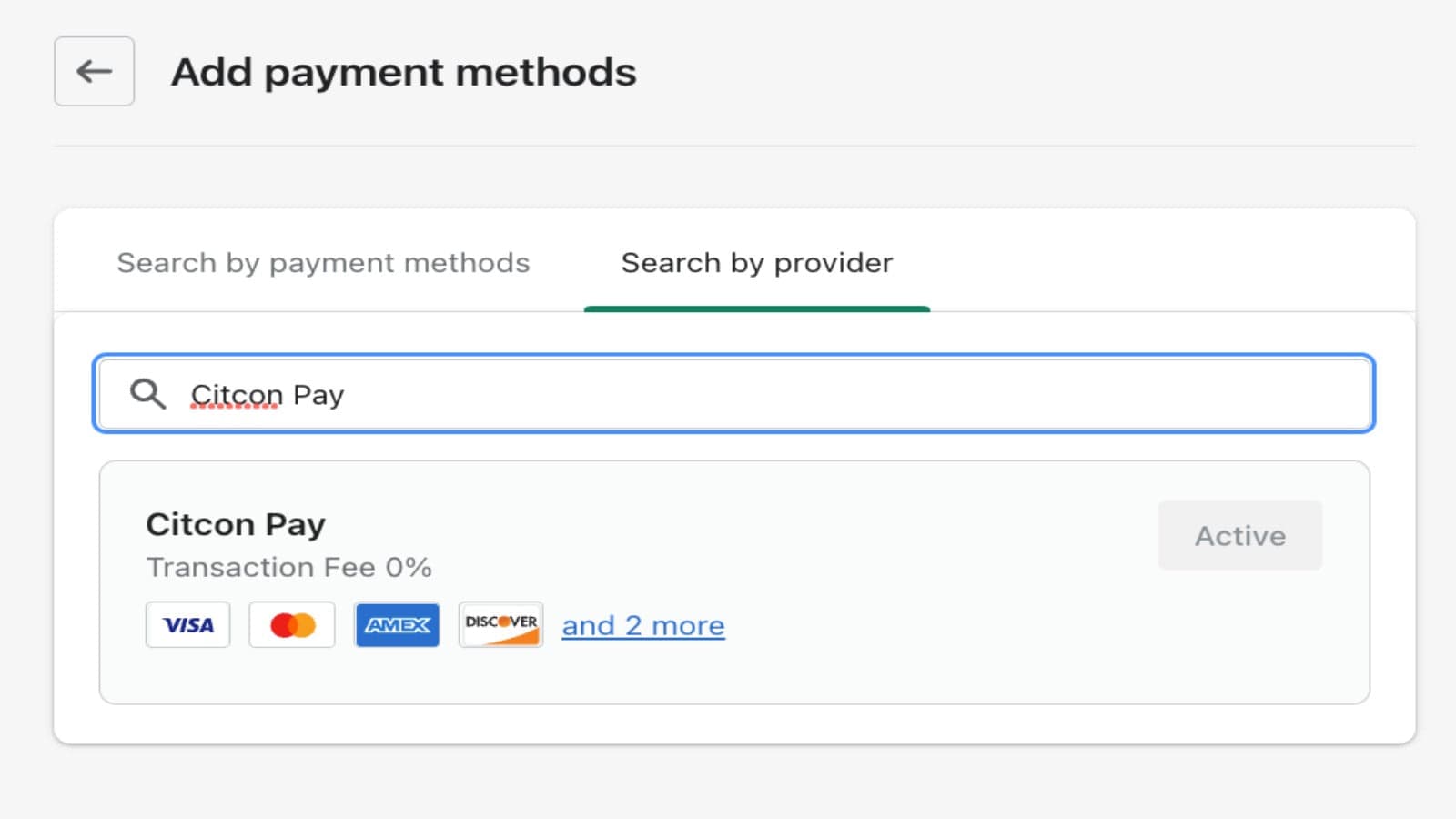Switch to the Search by payment methods tab

click(x=323, y=263)
